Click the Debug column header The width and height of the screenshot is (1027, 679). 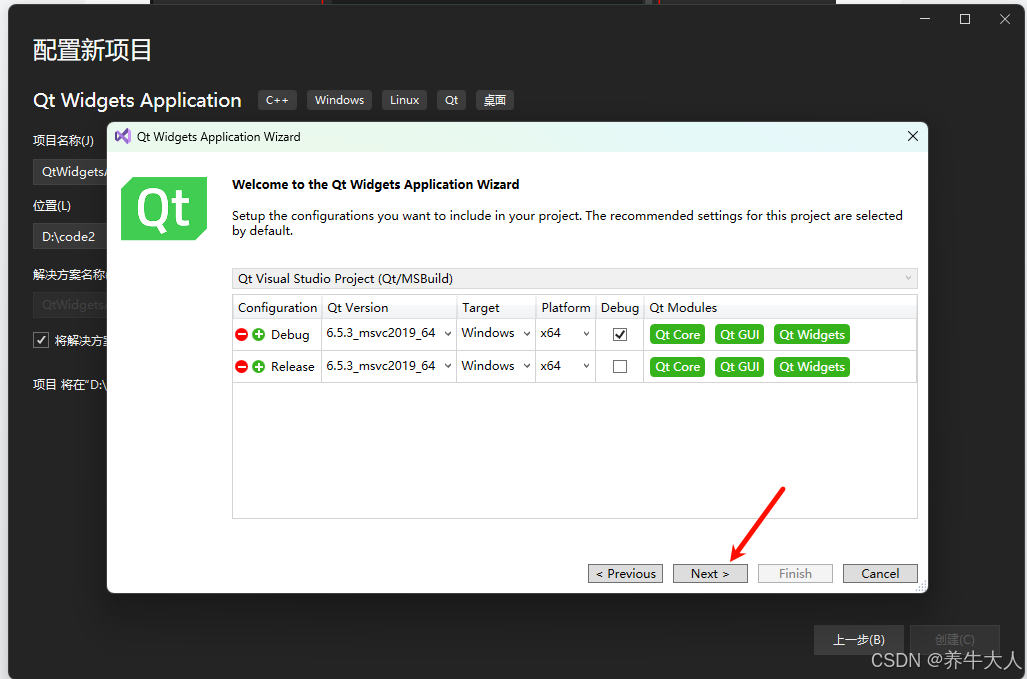pyautogui.click(x=620, y=308)
